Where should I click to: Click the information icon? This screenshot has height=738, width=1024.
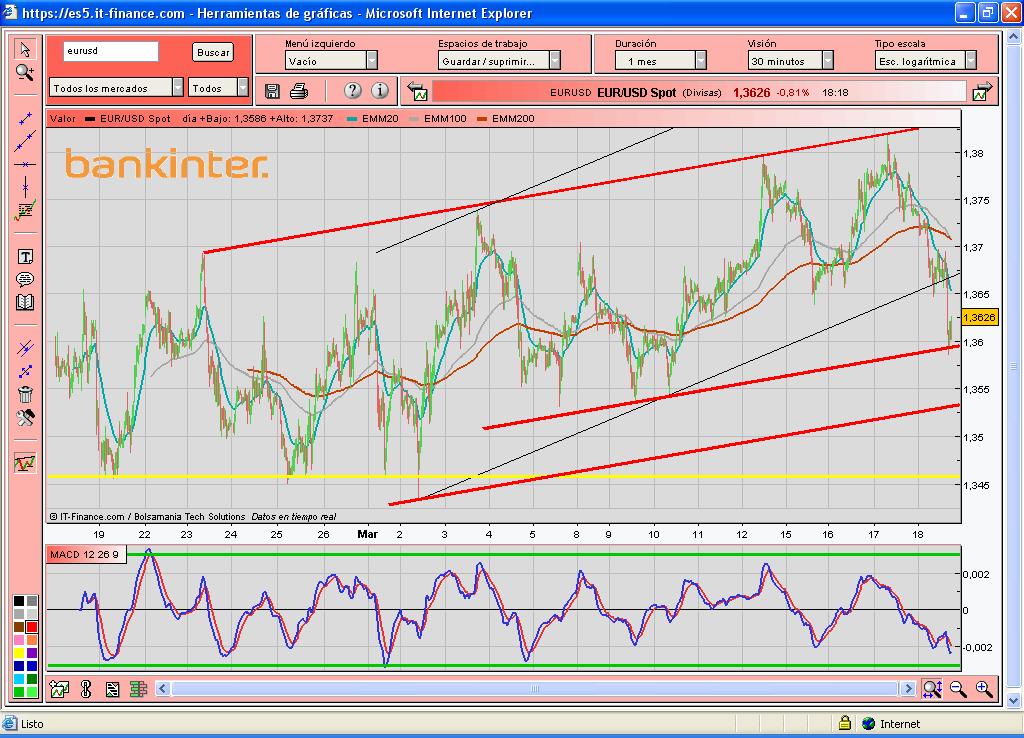[380, 91]
